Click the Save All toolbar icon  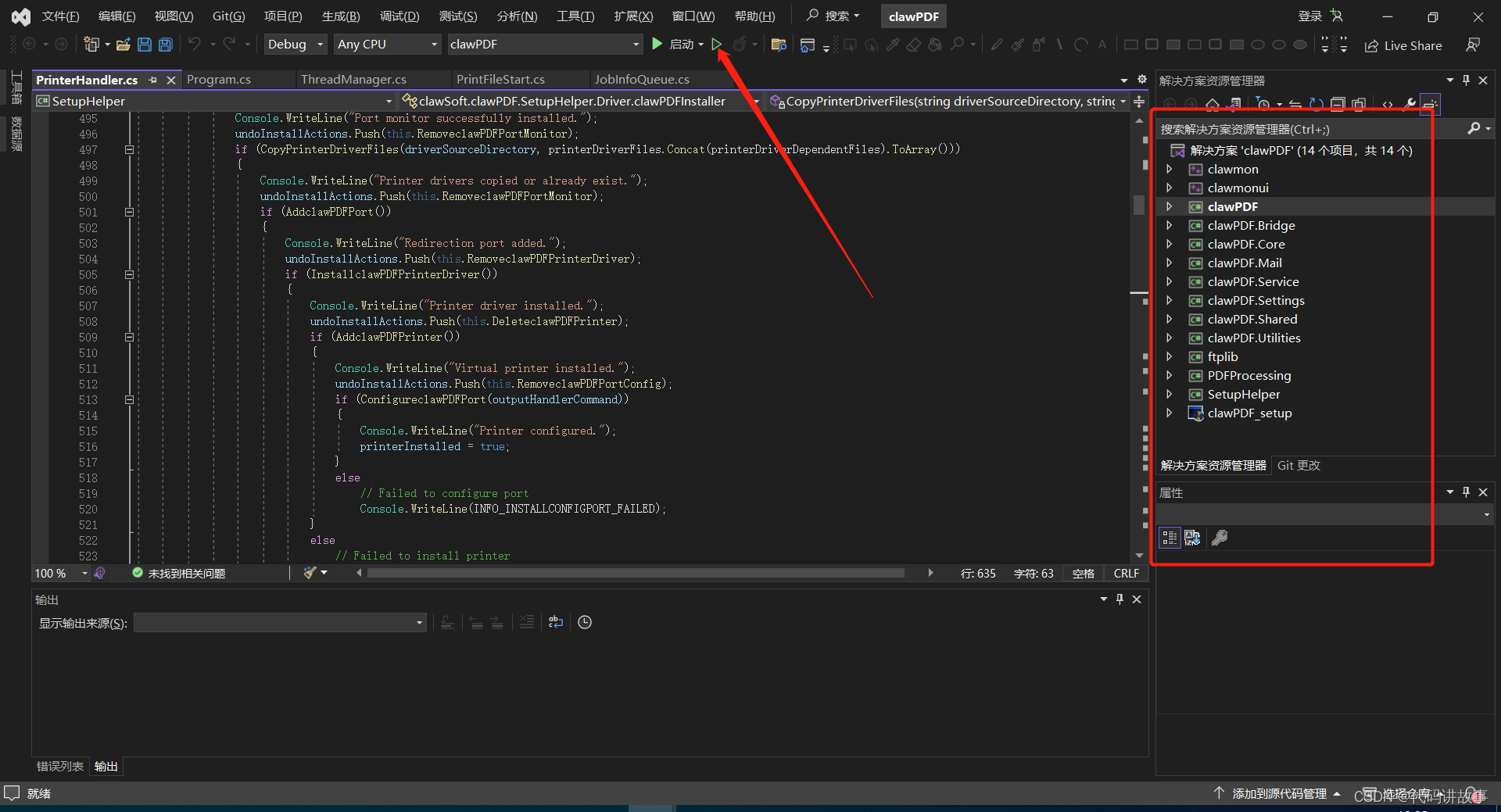click(x=165, y=45)
